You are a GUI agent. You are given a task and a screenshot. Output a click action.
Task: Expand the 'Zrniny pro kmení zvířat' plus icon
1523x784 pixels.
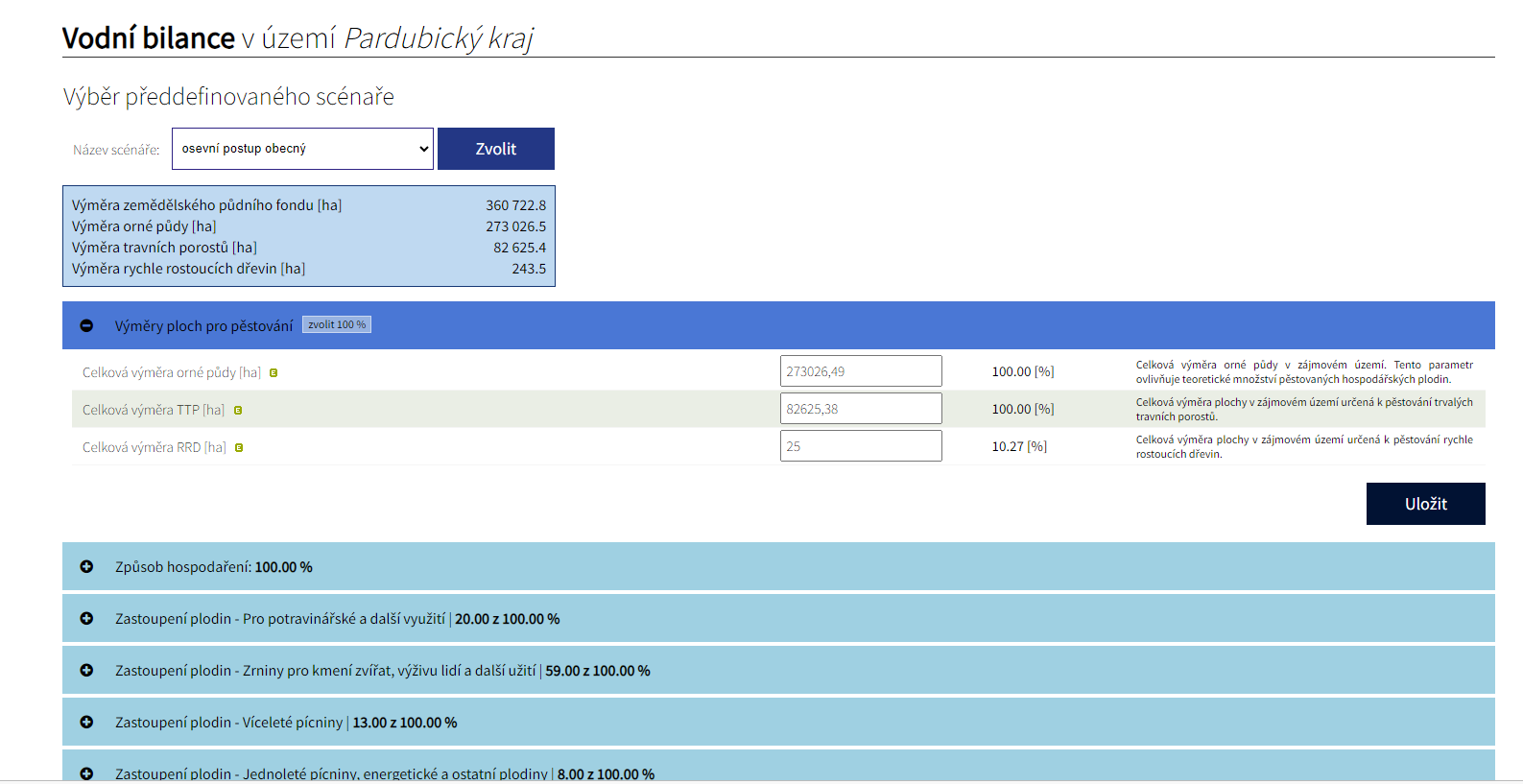click(86, 671)
